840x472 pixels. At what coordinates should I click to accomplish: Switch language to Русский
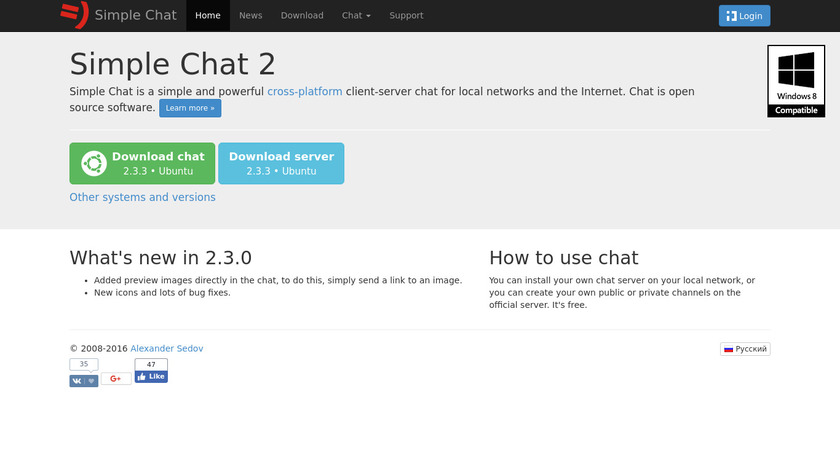tap(745, 349)
